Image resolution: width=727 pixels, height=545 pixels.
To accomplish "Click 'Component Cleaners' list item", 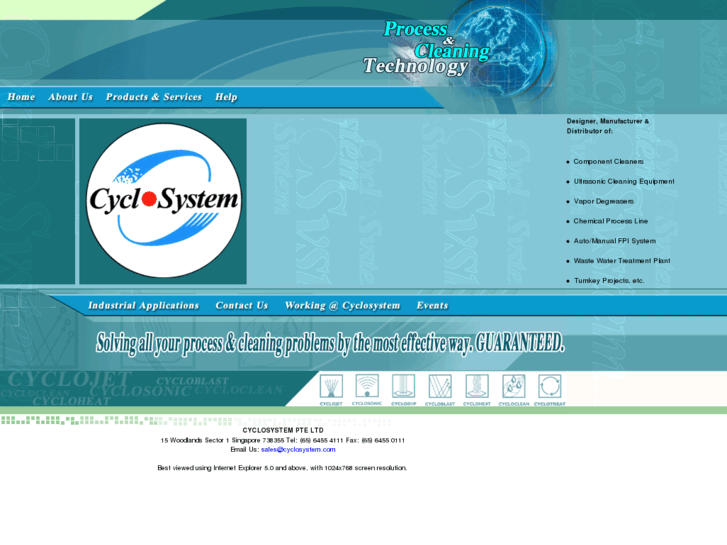I will coord(608,161).
